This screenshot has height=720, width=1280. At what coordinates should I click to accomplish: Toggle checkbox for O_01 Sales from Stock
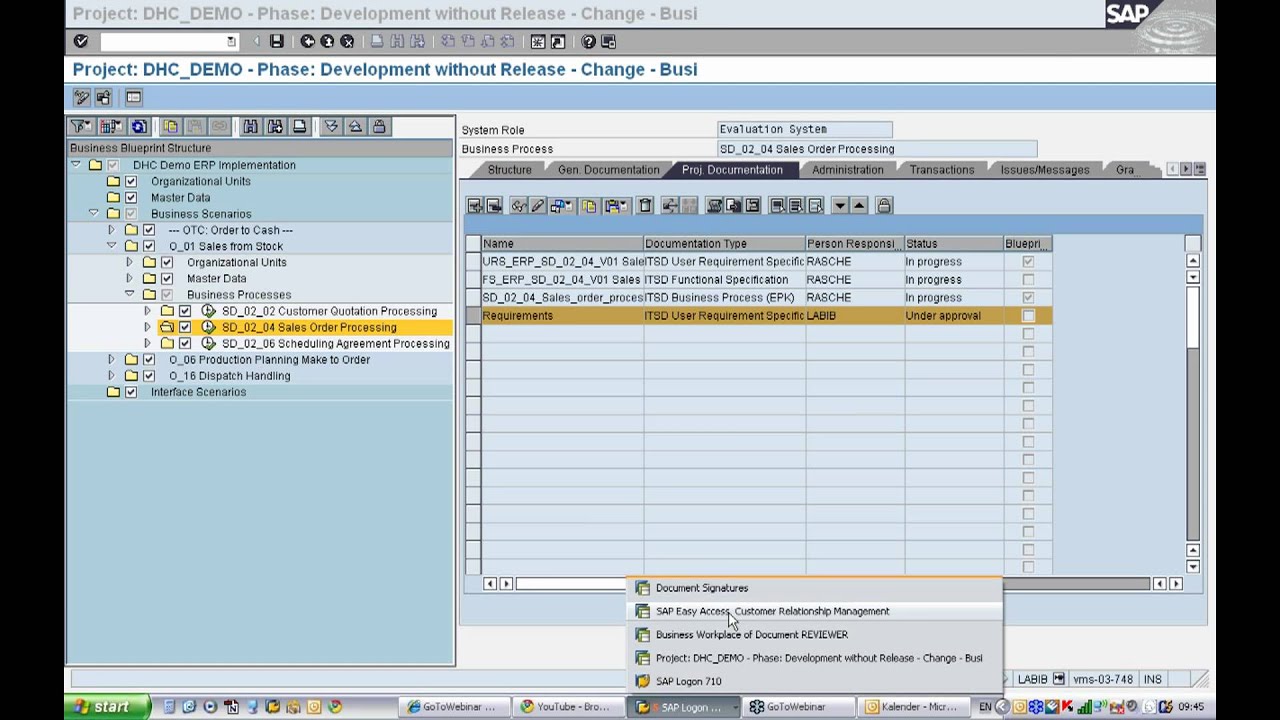[x=149, y=246]
